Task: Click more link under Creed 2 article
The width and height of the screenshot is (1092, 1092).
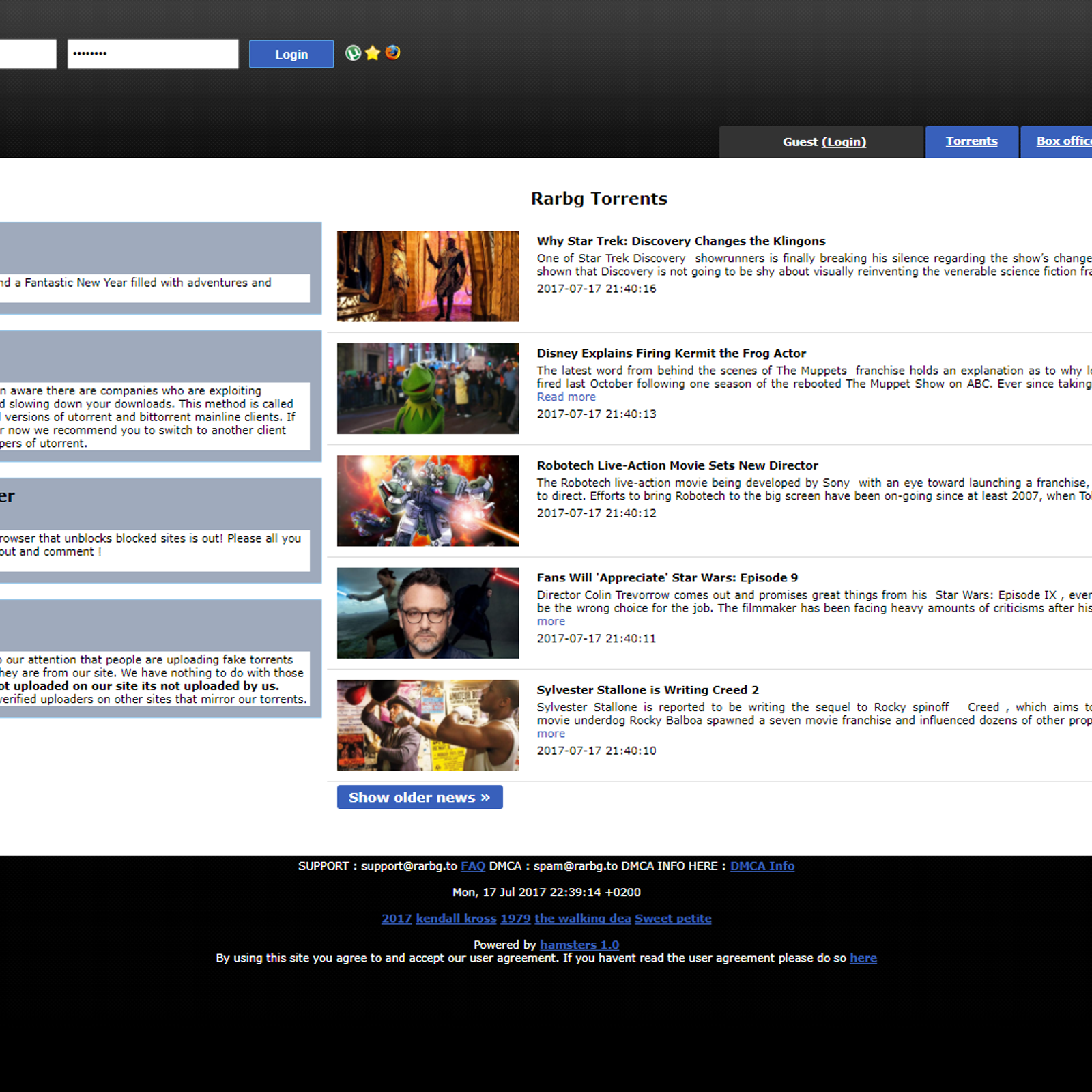Action: pyautogui.click(x=551, y=734)
